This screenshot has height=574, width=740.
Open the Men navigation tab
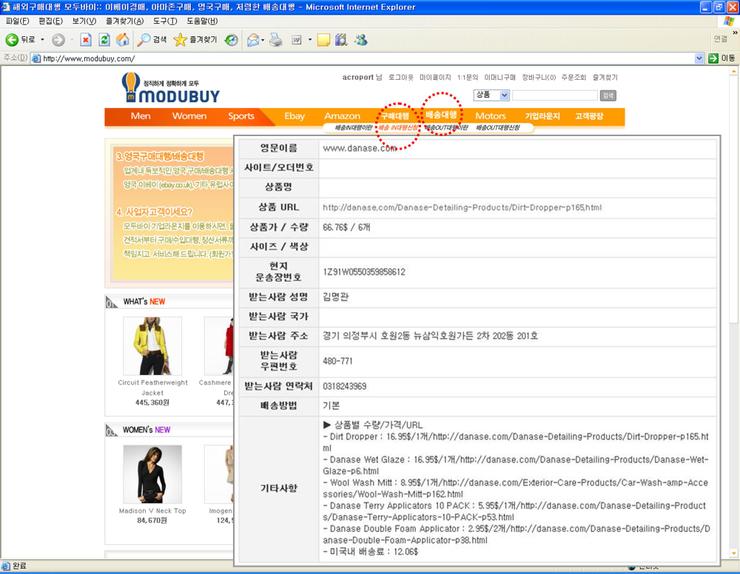(141, 116)
